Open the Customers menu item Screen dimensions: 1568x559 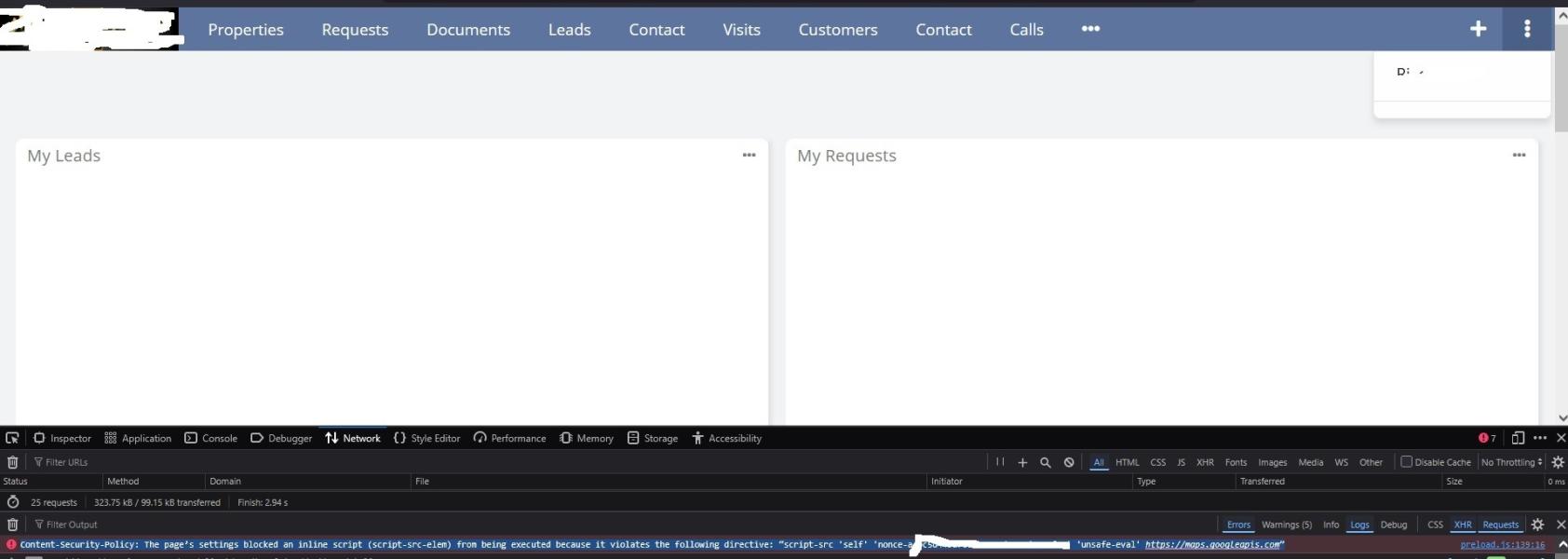[837, 30]
